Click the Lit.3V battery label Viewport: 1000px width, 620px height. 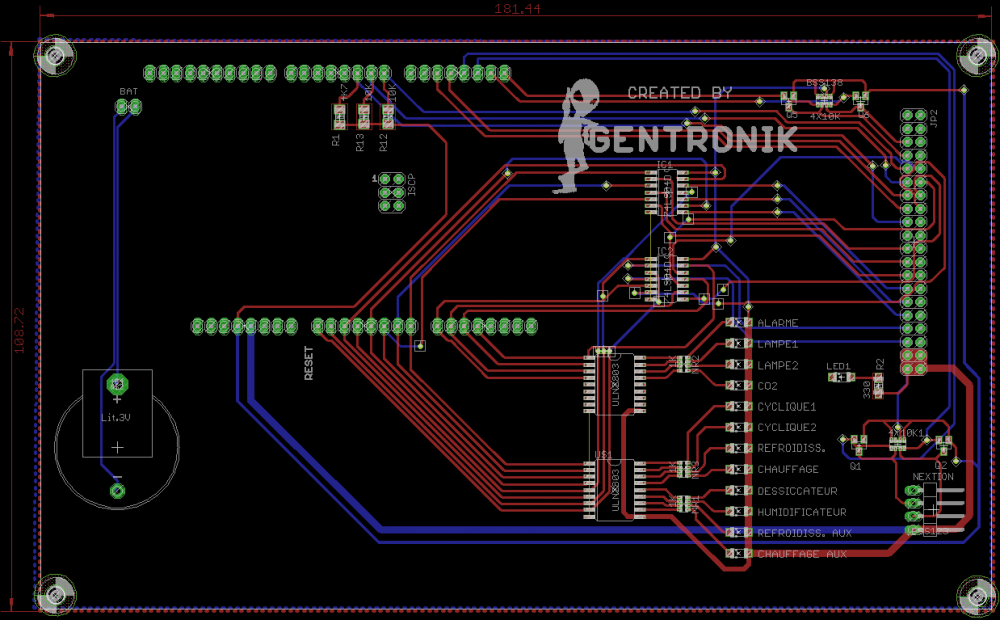[x=115, y=418]
